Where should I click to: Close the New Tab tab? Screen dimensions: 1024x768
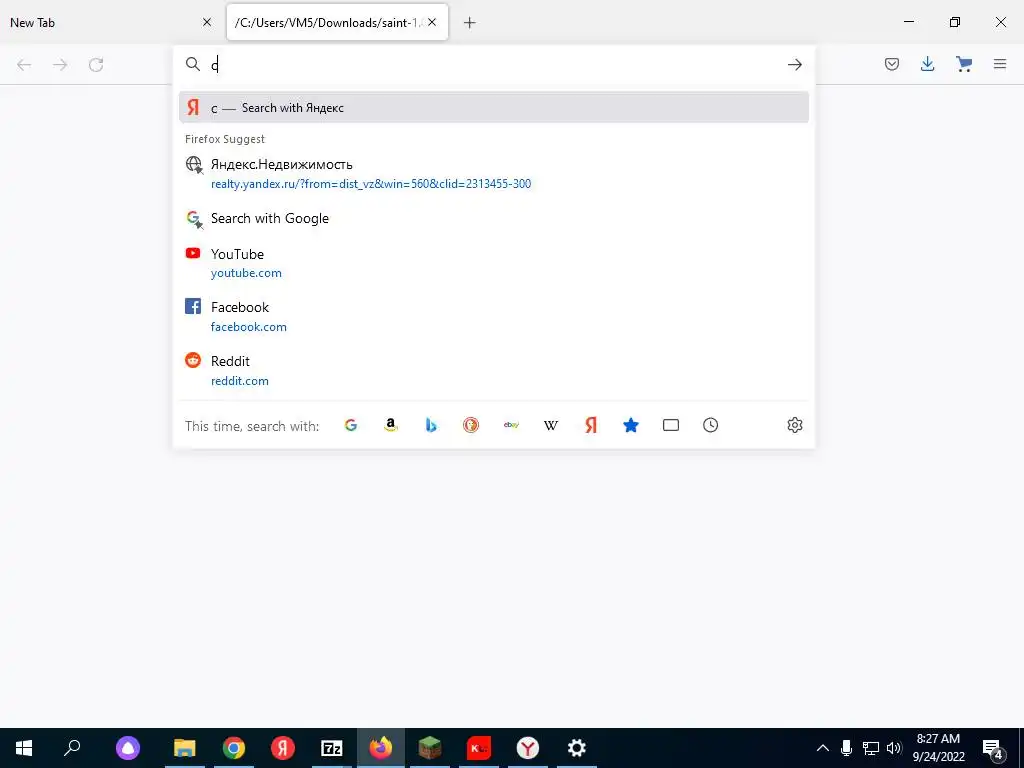point(207,22)
